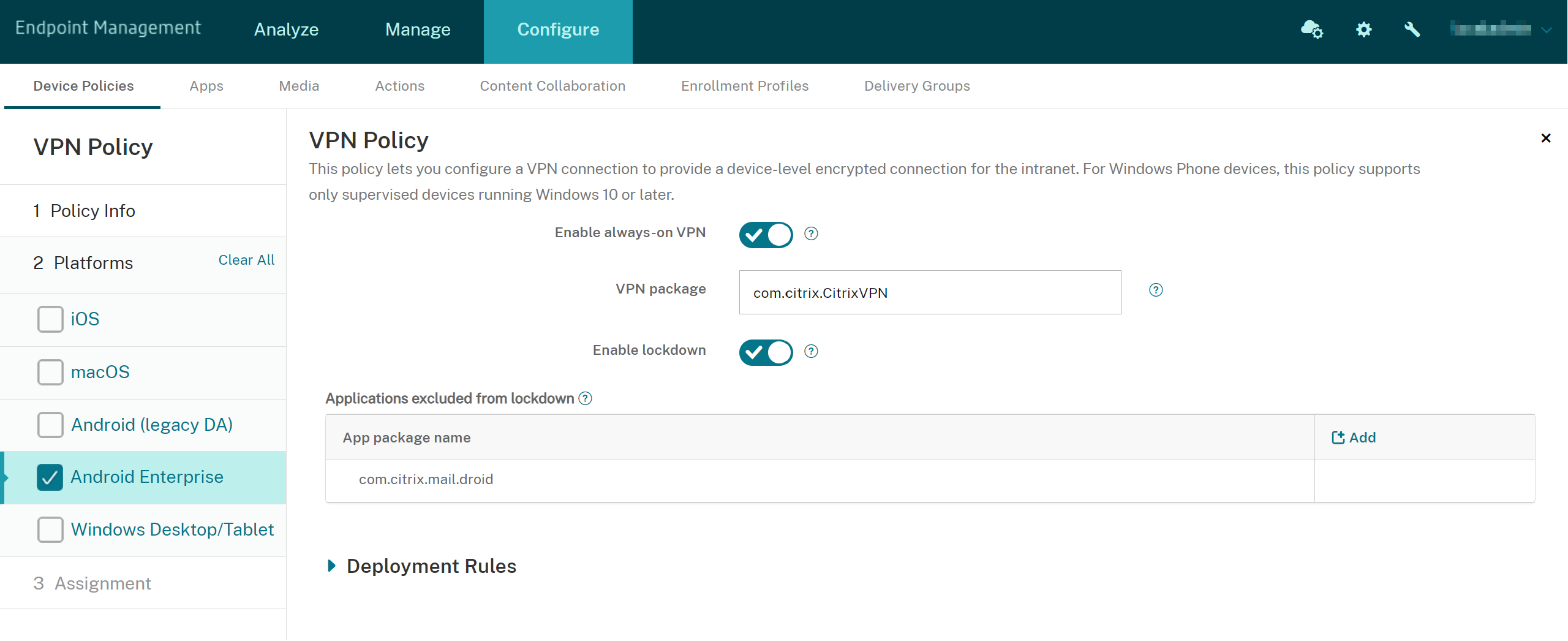Viewport: 1568px width, 641px height.
Task: Toggle the Enable always-on VPN switch
Action: click(x=766, y=235)
